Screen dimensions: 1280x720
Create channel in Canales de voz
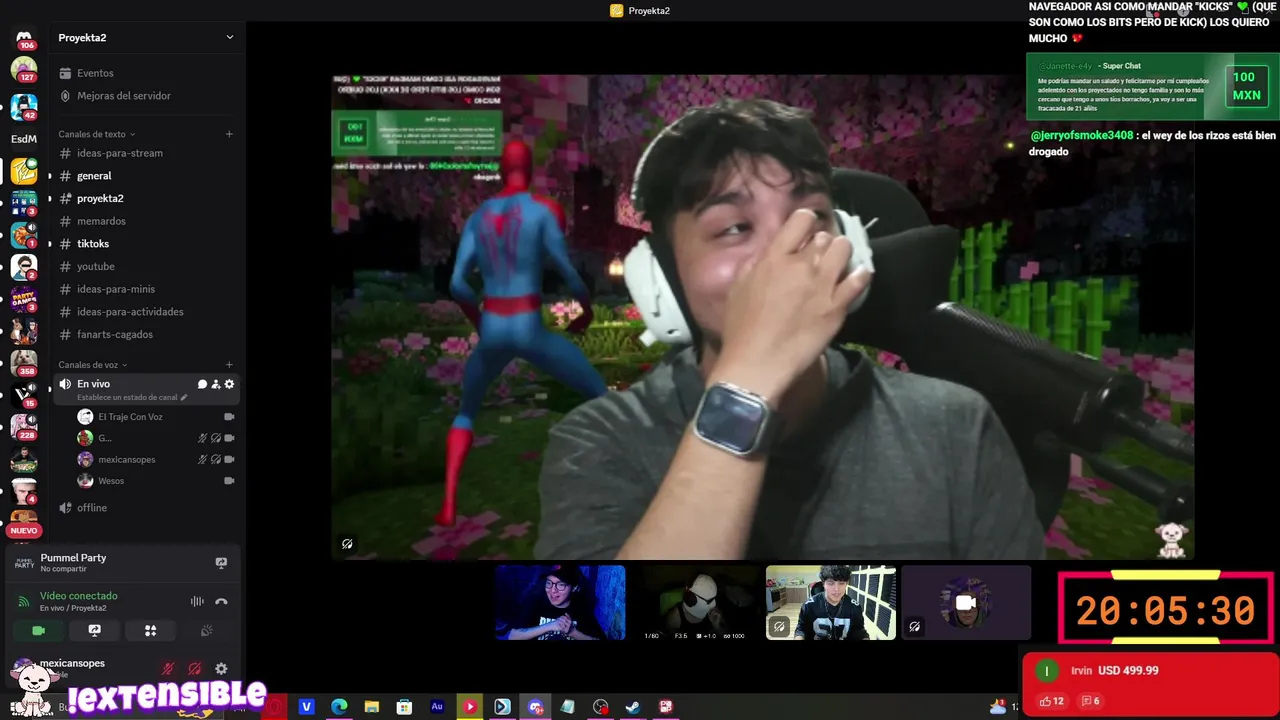pos(229,365)
